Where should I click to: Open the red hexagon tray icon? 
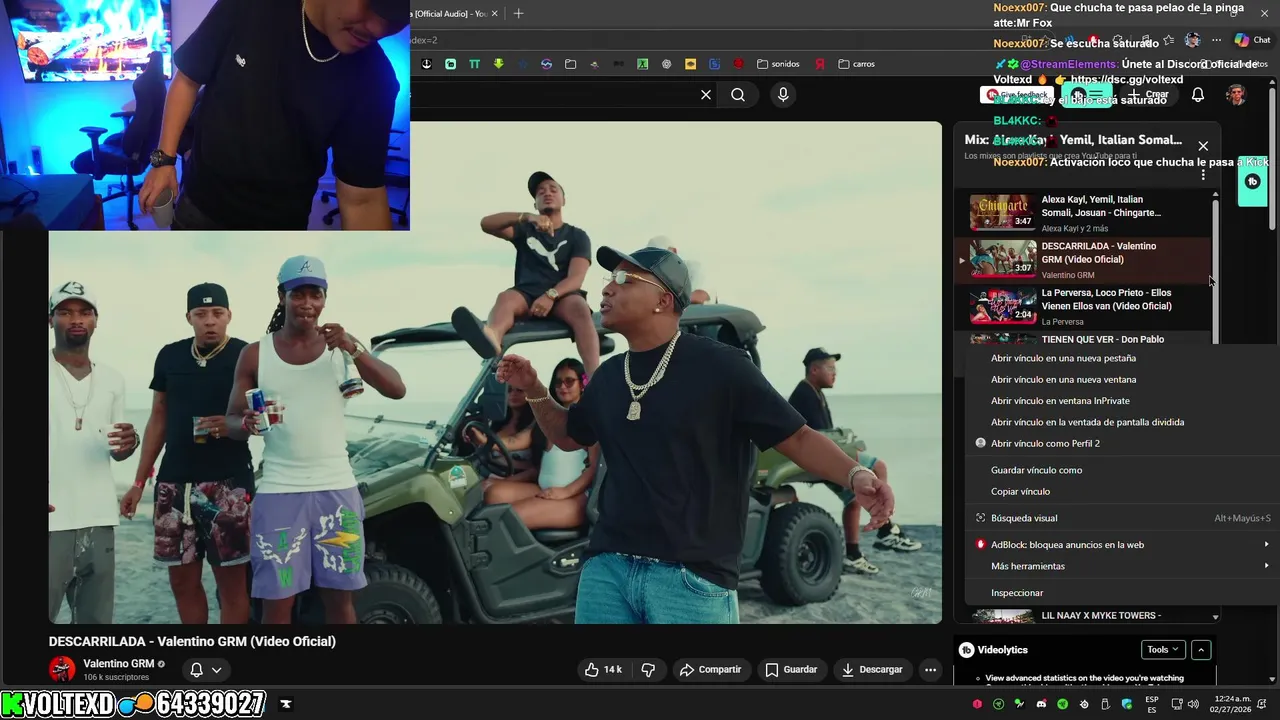coord(977,704)
